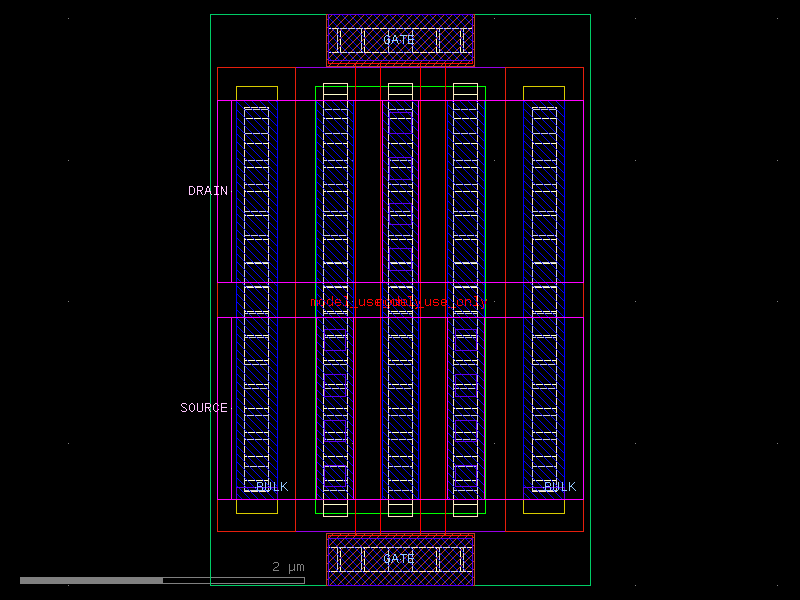The width and height of the screenshot is (800, 600).
Task: Click the yellow contact box above left BULK
Action: point(255,90)
